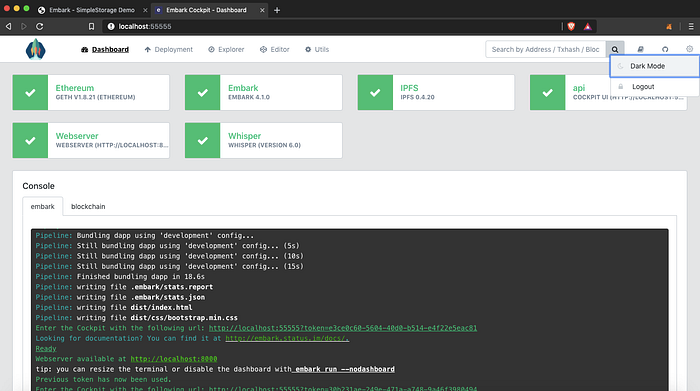Go to the Editor page
The height and width of the screenshot is (391, 700).
tap(275, 50)
